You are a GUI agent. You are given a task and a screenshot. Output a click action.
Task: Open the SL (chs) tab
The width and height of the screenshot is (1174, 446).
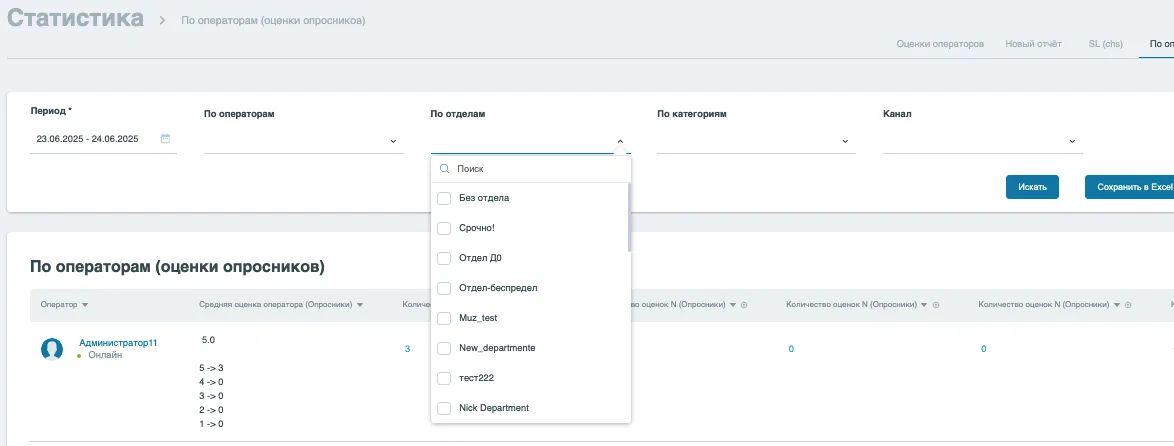[1105, 44]
